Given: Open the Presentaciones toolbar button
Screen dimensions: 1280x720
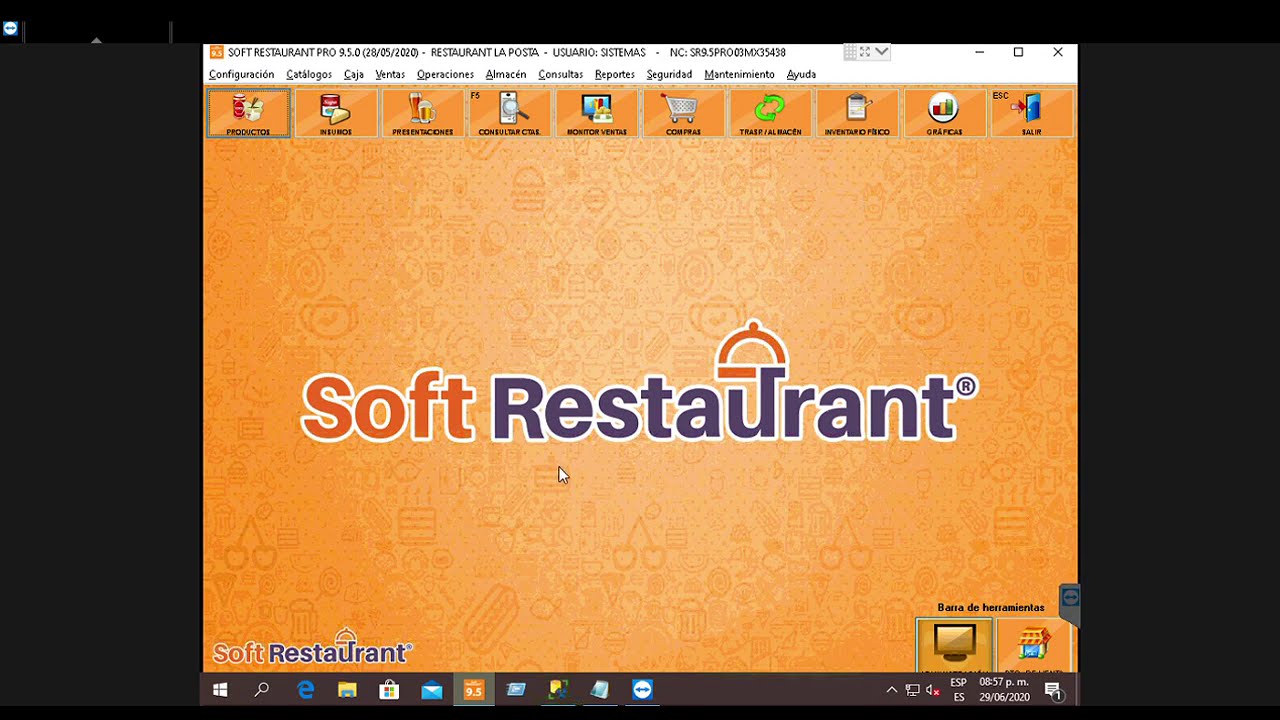Looking at the screenshot, I should click(x=423, y=113).
